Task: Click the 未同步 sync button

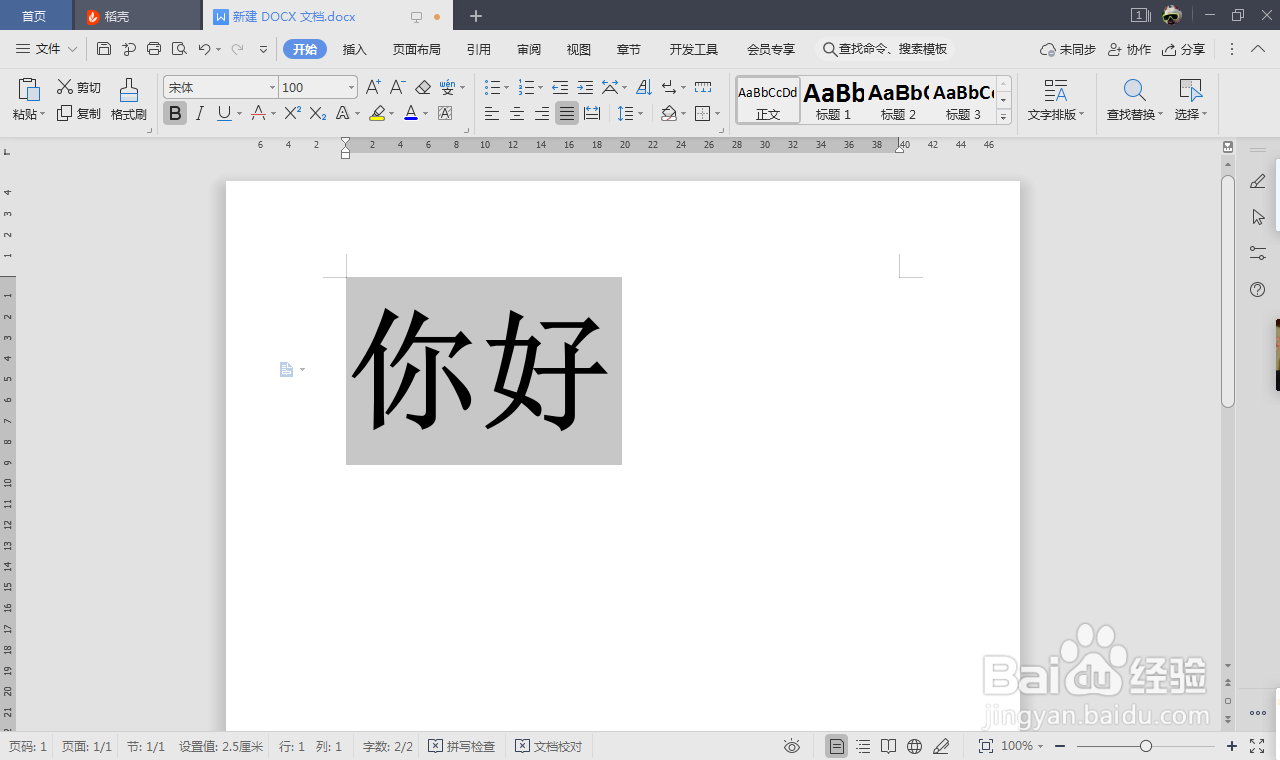Action: pos(1068,49)
